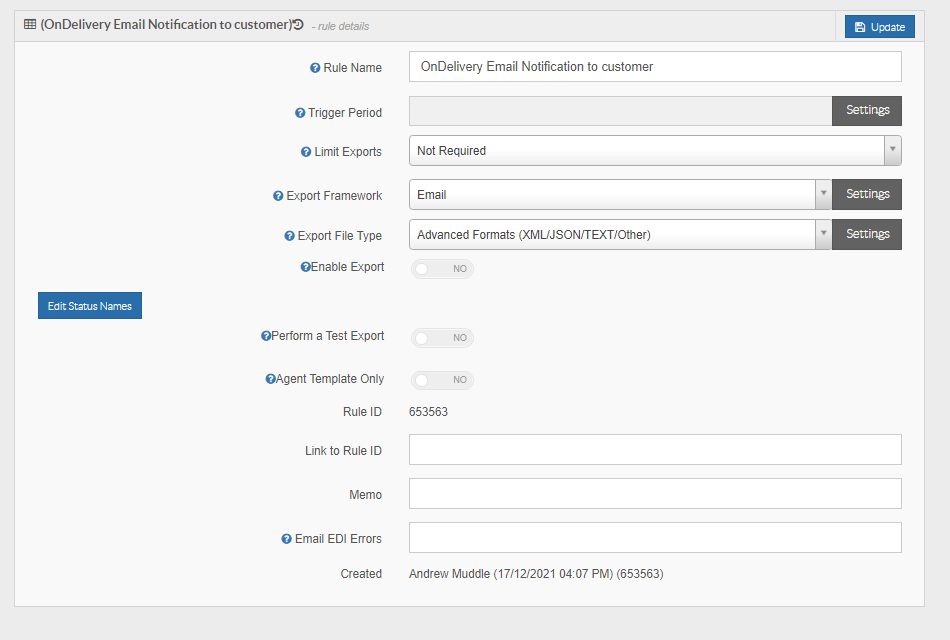Image resolution: width=950 pixels, height=640 pixels.
Task: Open the Trigger Period Settings button
Action: tap(867, 111)
